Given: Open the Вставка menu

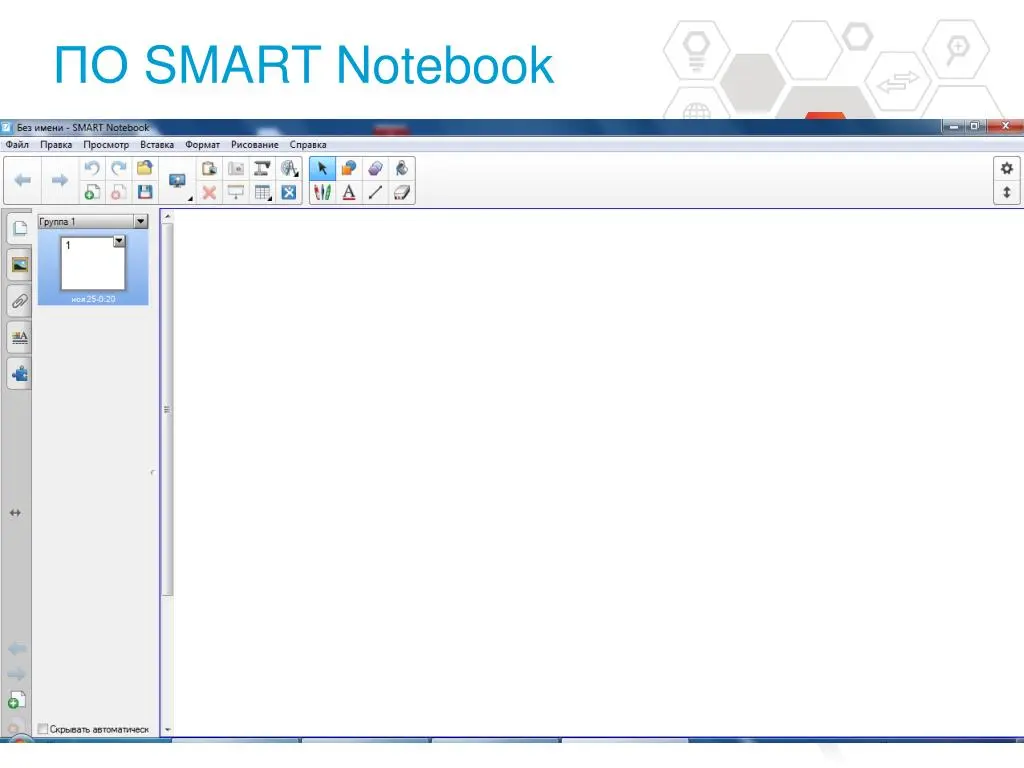Looking at the screenshot, I should pyautogui.click(x=157, y=144).
